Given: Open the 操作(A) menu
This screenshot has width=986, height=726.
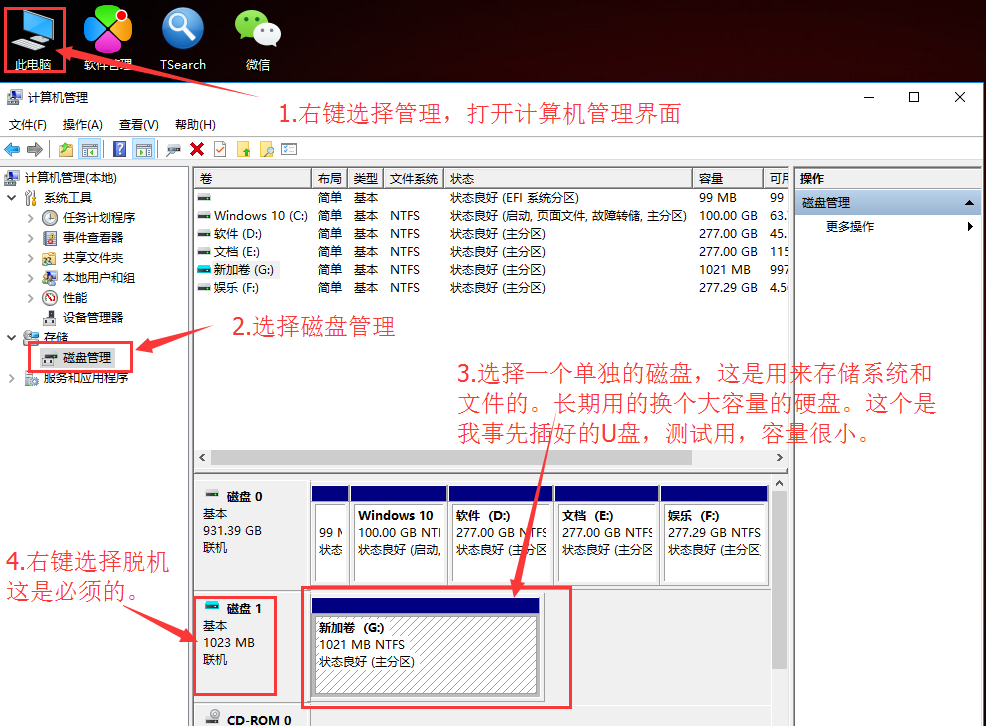Looking at the screenshot, I should coord(82,125).
